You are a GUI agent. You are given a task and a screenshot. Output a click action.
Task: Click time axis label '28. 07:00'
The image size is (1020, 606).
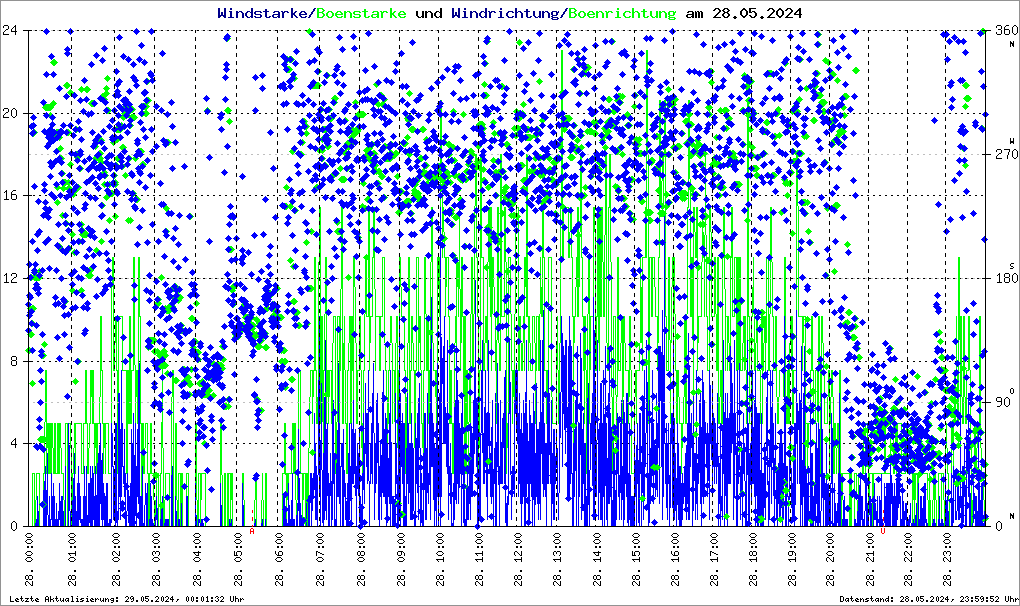(320, 559)
